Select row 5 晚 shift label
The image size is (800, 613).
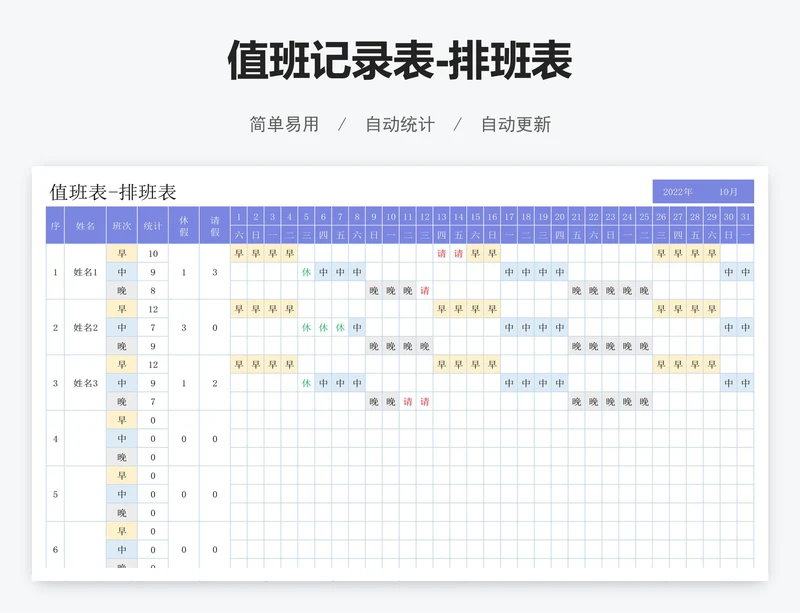[x=121, y=513]
